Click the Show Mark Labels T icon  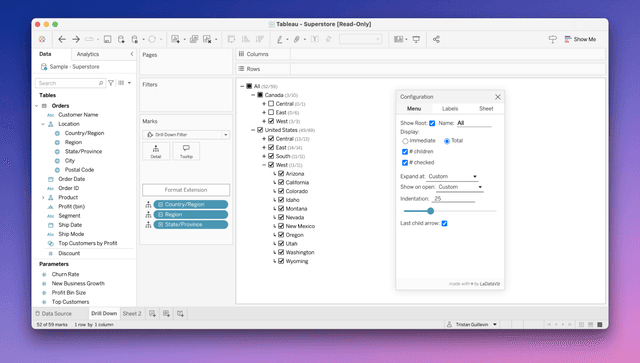(315, 39)
